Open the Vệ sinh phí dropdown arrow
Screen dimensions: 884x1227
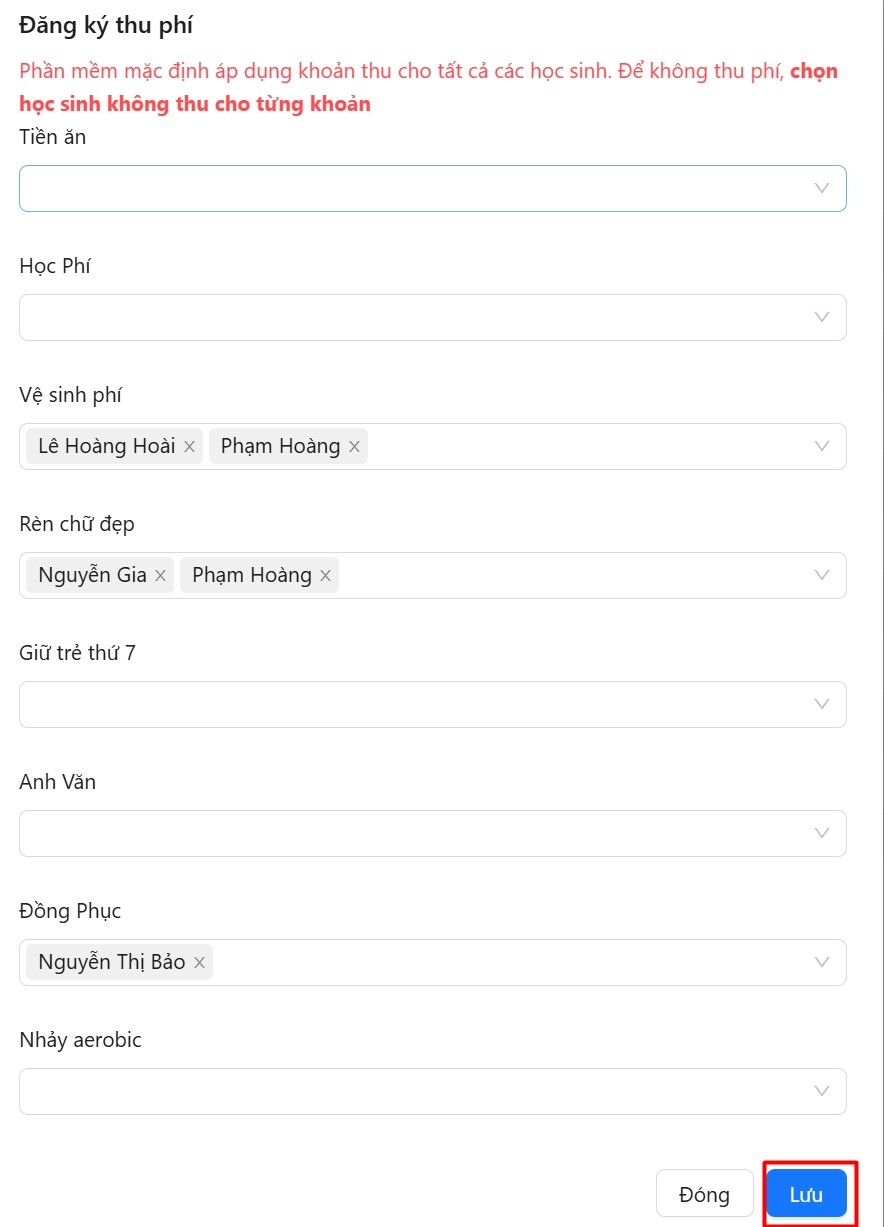[822, 446]
